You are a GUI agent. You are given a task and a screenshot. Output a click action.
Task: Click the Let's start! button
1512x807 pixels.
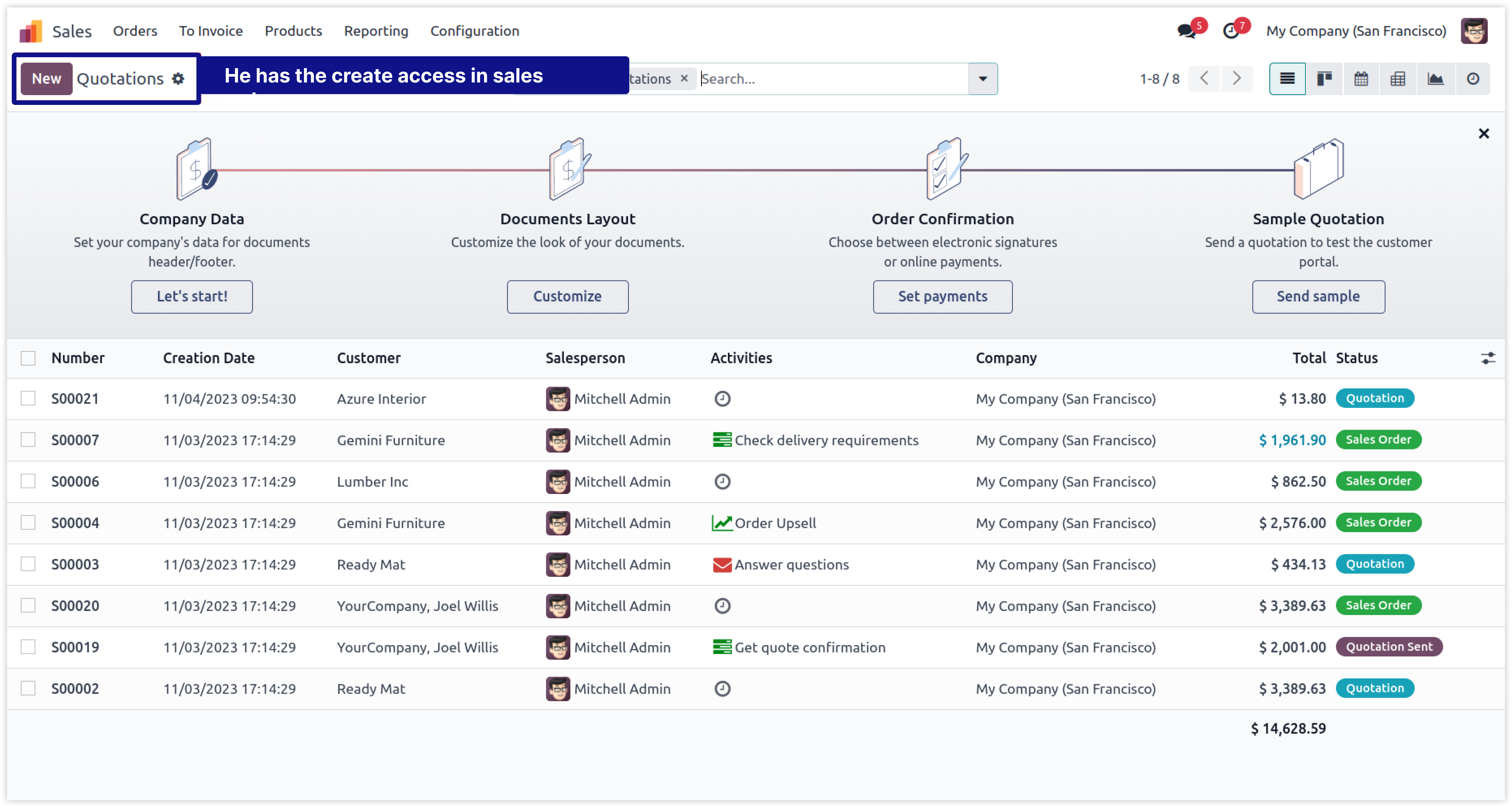click(192, 297)
